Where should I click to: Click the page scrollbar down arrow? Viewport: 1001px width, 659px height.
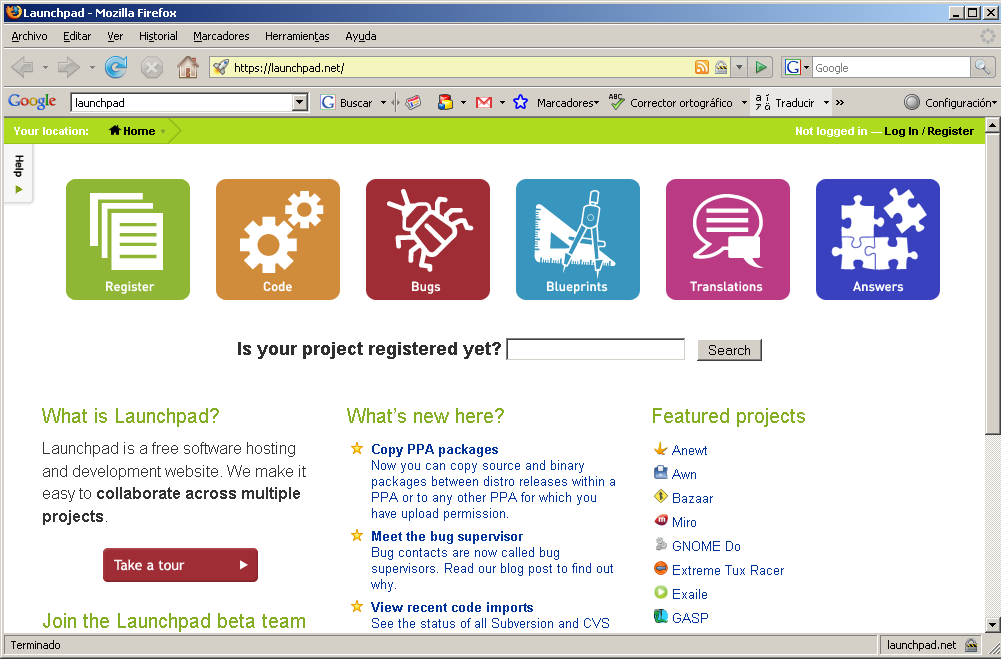pyautogui.click(x=992, y=625)
